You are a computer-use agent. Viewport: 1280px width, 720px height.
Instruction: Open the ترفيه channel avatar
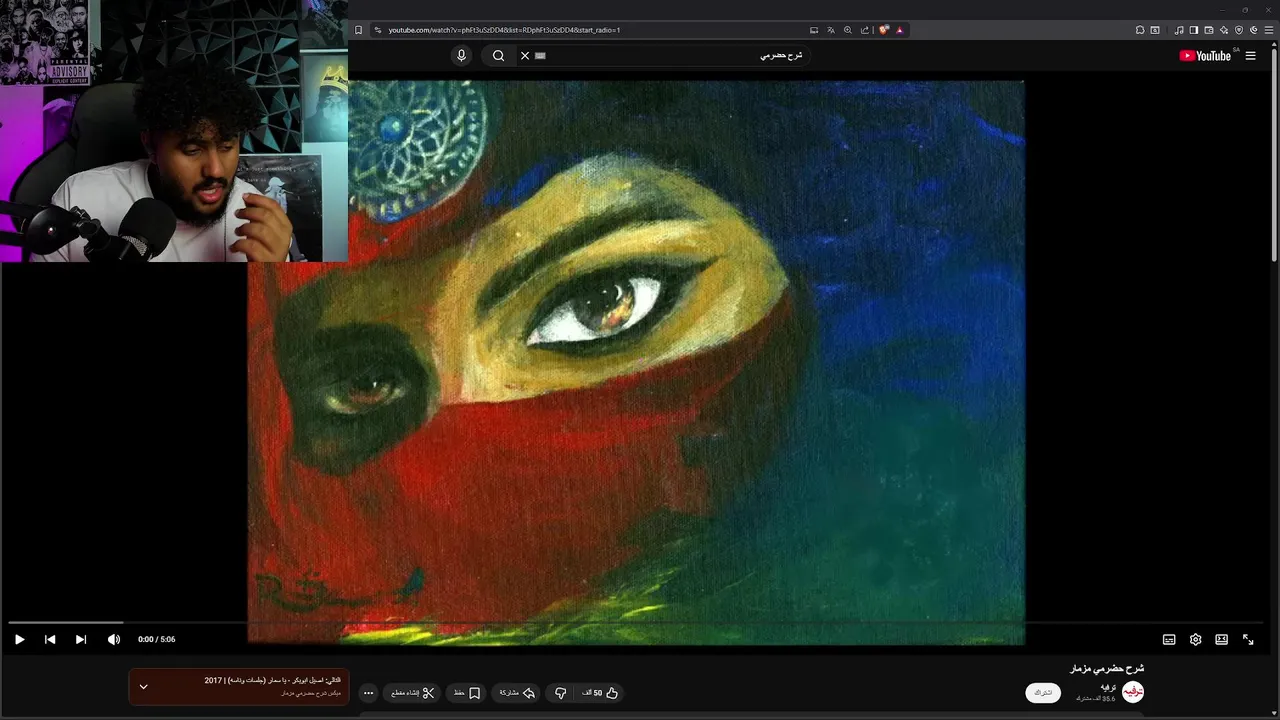[1132, 692]
